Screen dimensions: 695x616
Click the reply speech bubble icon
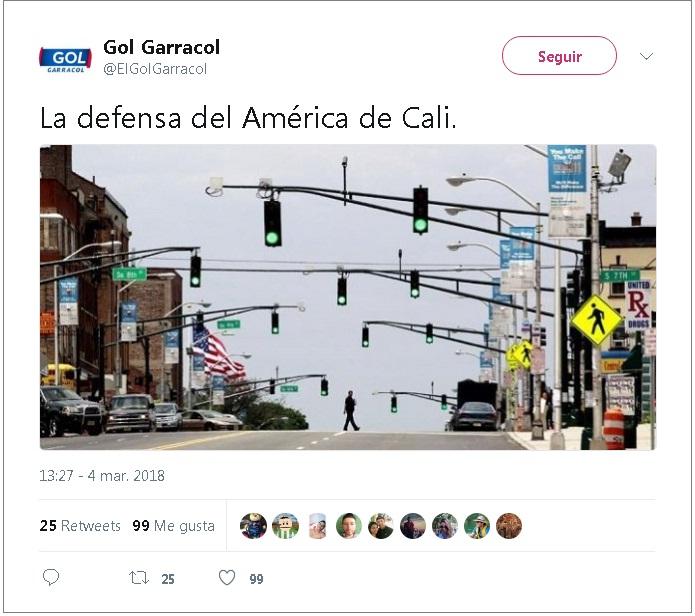[51, 577]
